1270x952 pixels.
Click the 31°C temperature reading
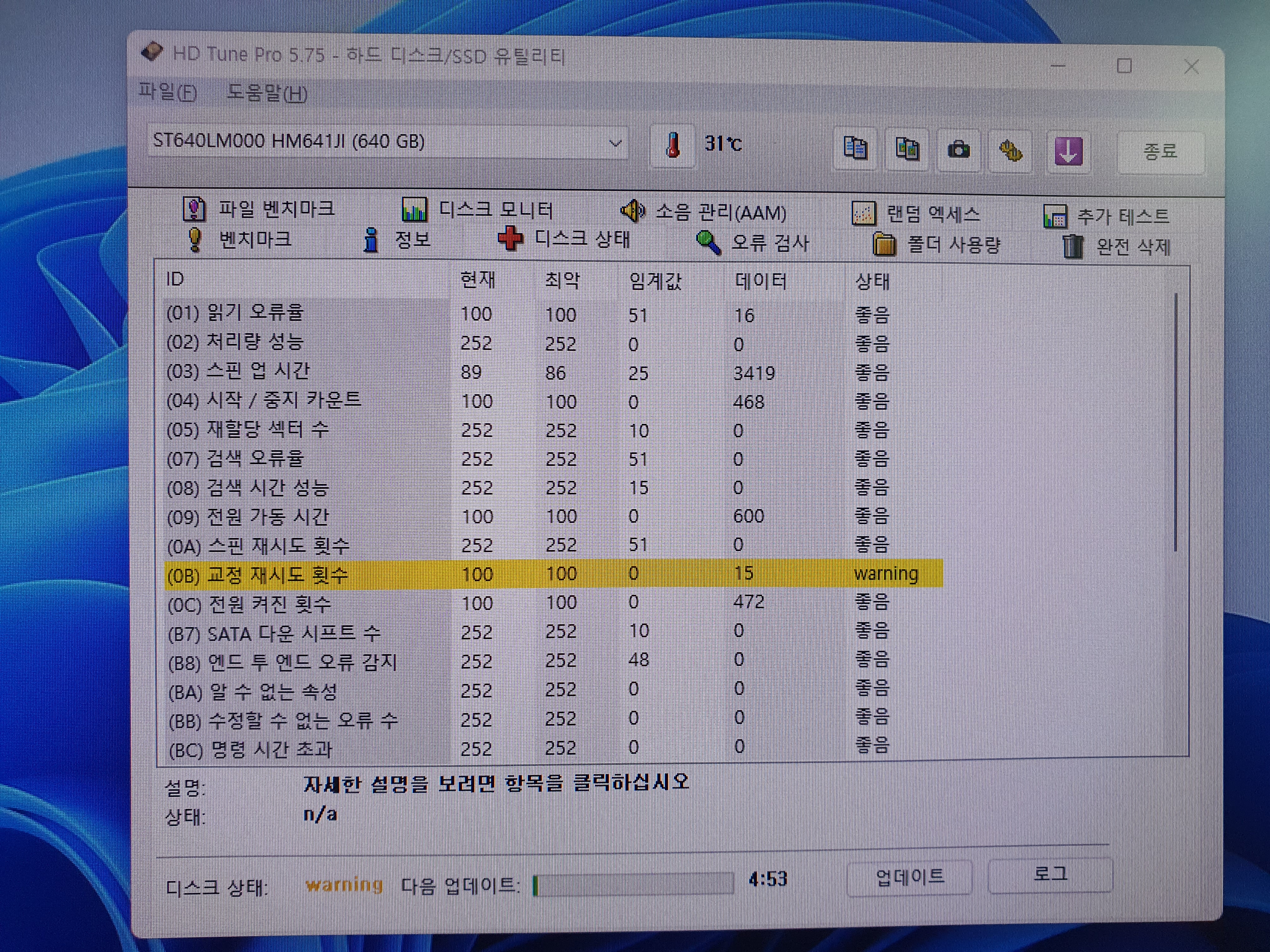(723, 144)
